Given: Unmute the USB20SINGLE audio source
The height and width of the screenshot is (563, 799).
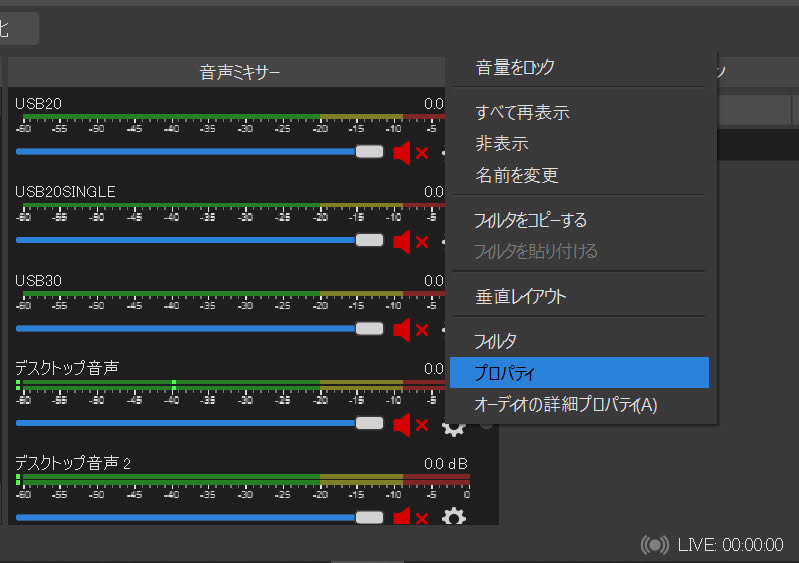Looking at the screenshot, I should tap(411, 241).
